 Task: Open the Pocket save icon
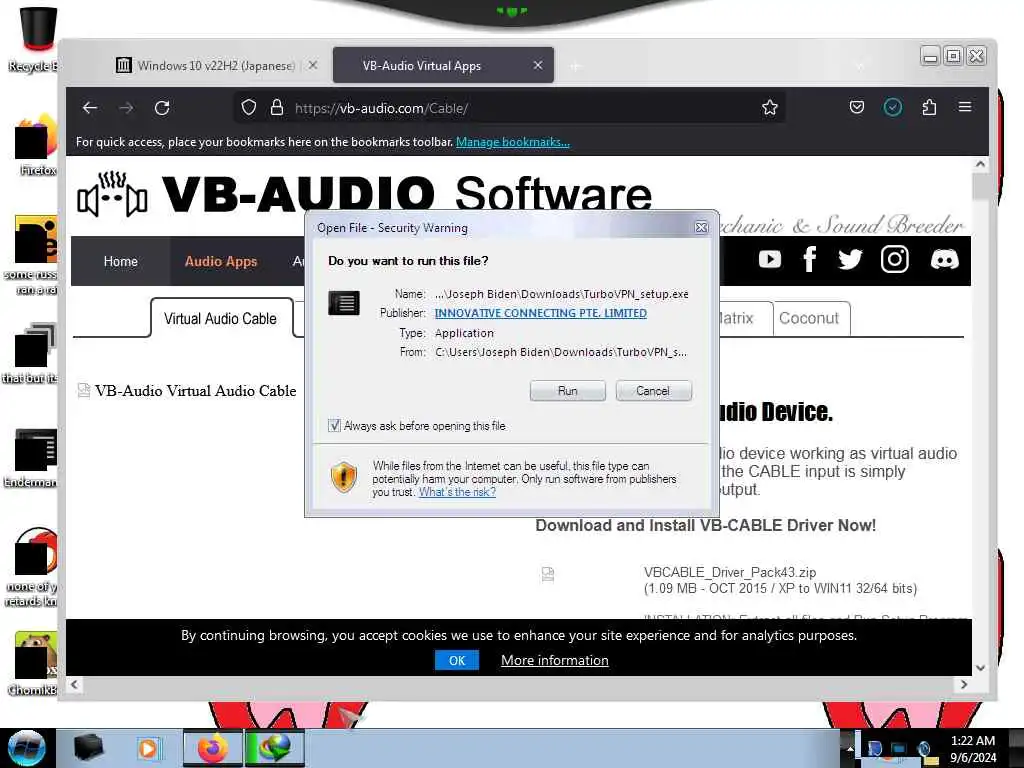(857, 107)
